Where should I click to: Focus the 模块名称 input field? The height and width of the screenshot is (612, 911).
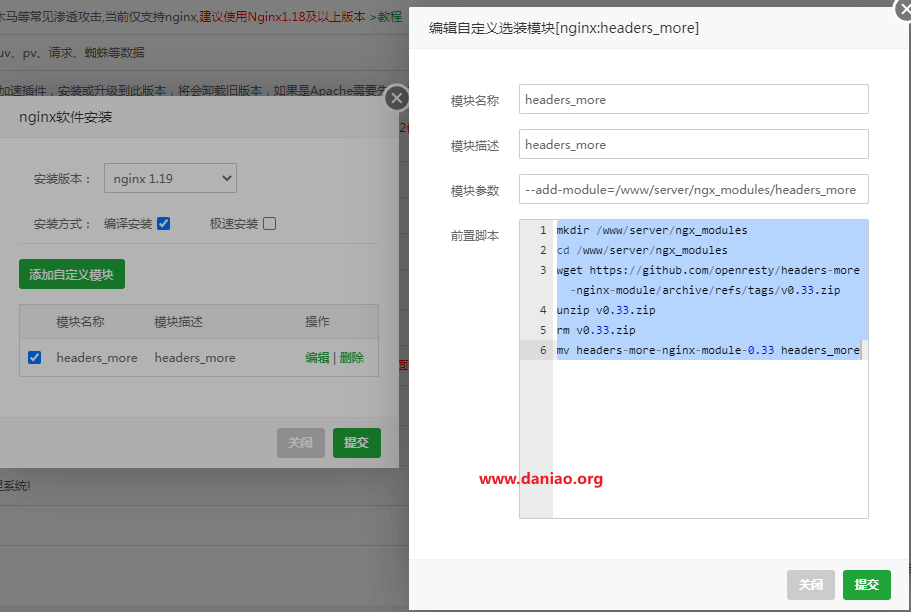[x=694, y=99]
